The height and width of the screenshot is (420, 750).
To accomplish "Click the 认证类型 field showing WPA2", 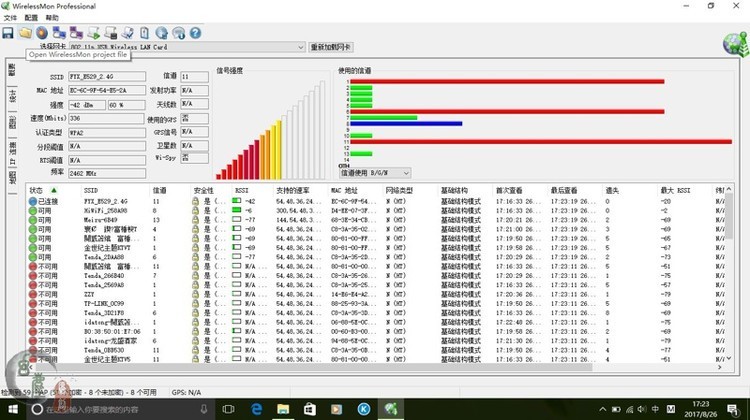I will [x=107, y=133].
